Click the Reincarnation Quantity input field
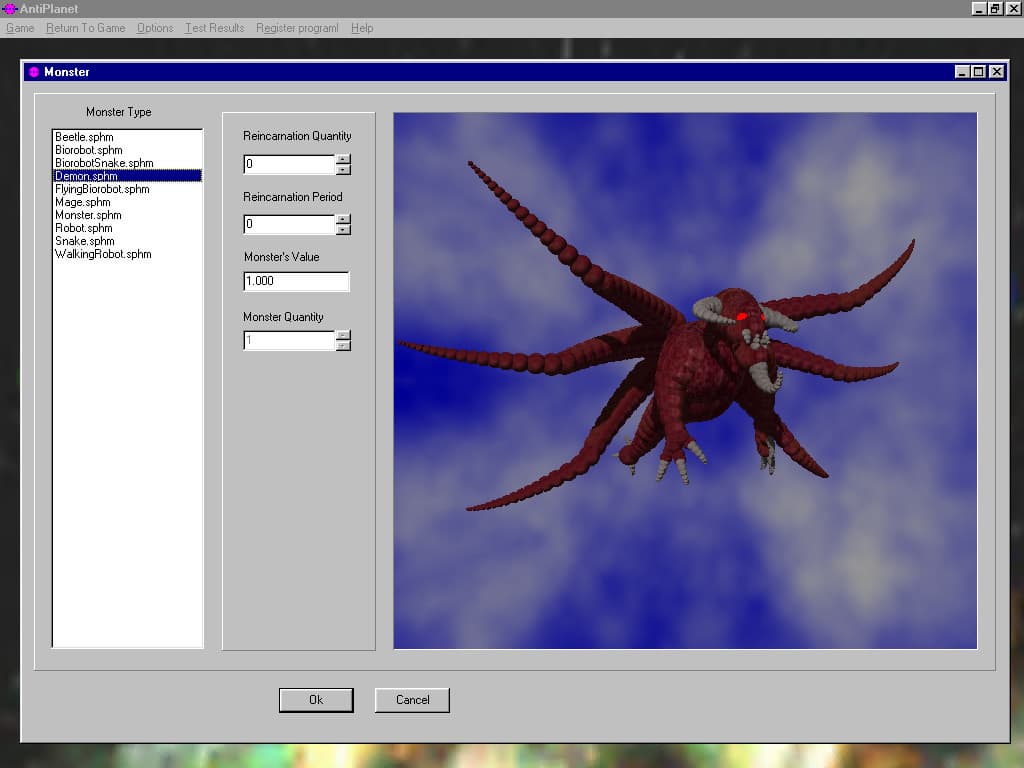The image size is (1024, 768). tap(289, 164)
